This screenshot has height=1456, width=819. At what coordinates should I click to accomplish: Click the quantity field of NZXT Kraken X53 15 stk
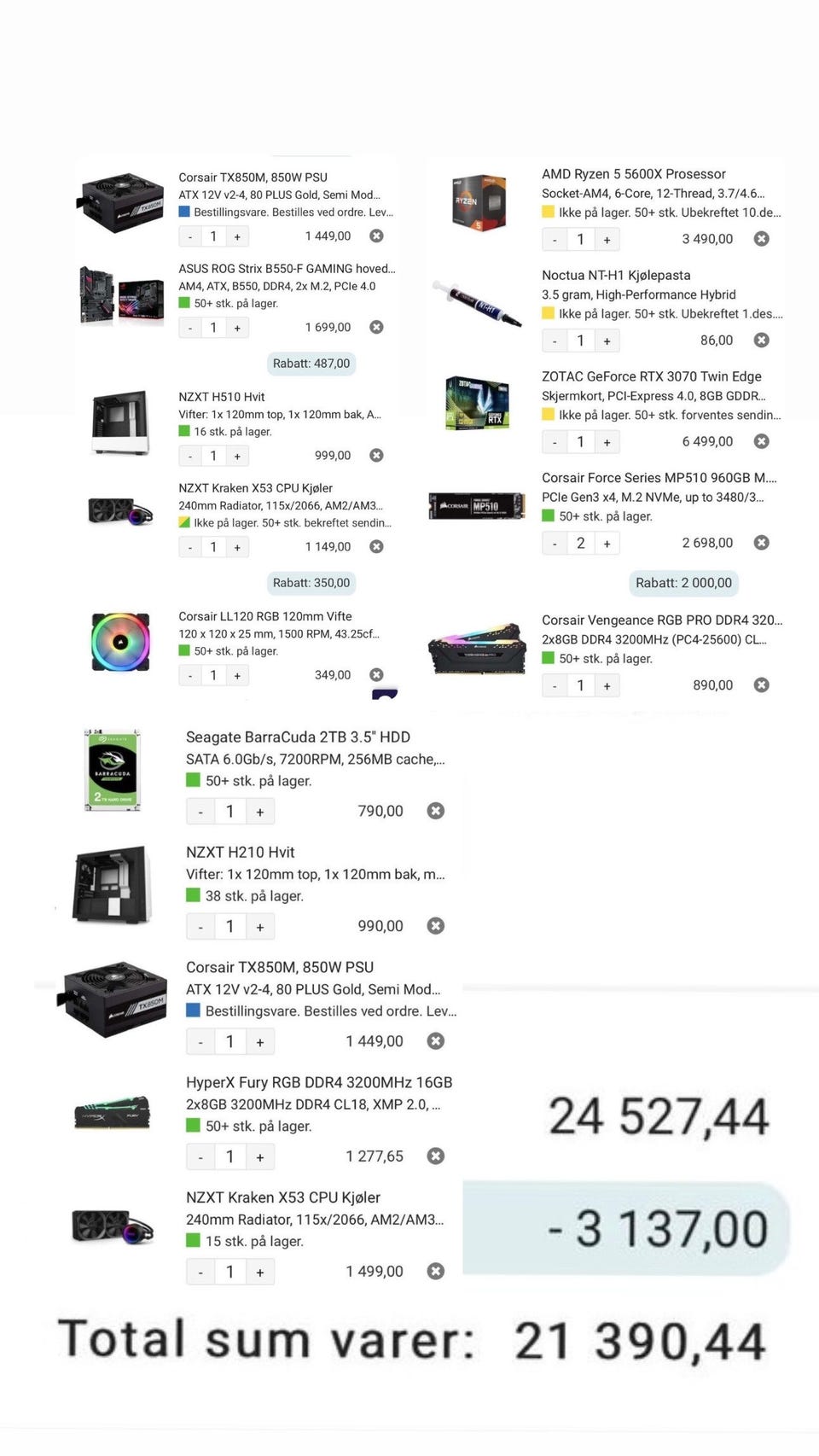(229, 1272)
